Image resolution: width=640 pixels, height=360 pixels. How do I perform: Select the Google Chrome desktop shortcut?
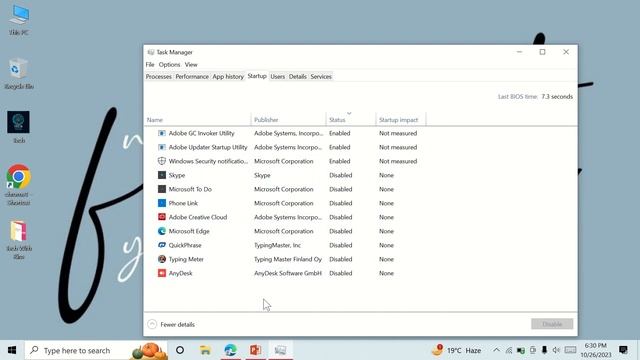tap(18, 185)
